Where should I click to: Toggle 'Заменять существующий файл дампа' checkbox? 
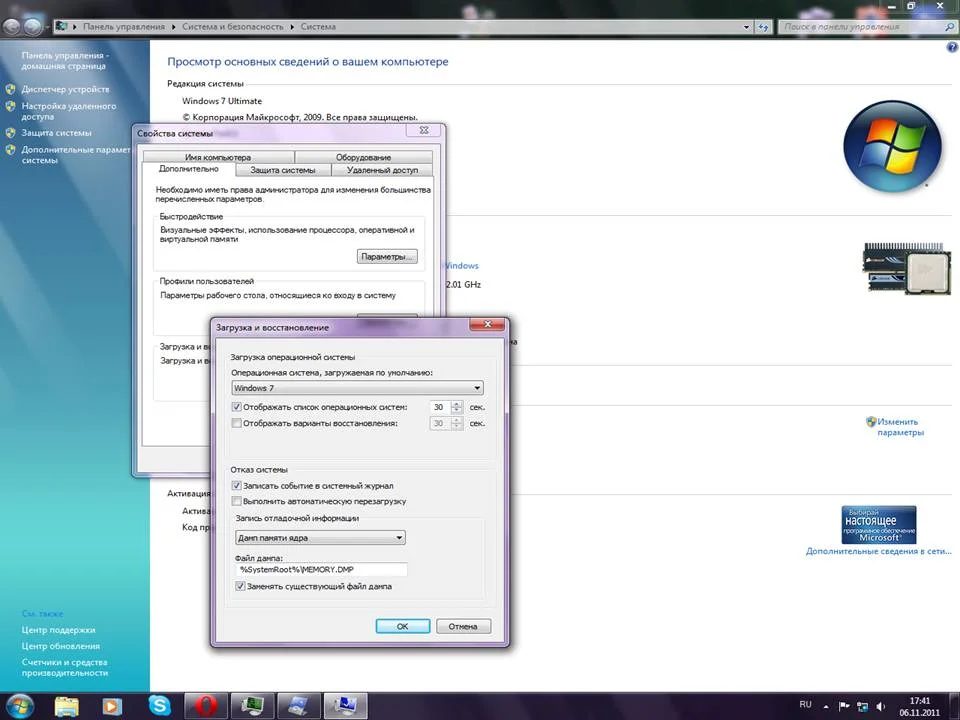pyautogui.click(x=240, y=587)
